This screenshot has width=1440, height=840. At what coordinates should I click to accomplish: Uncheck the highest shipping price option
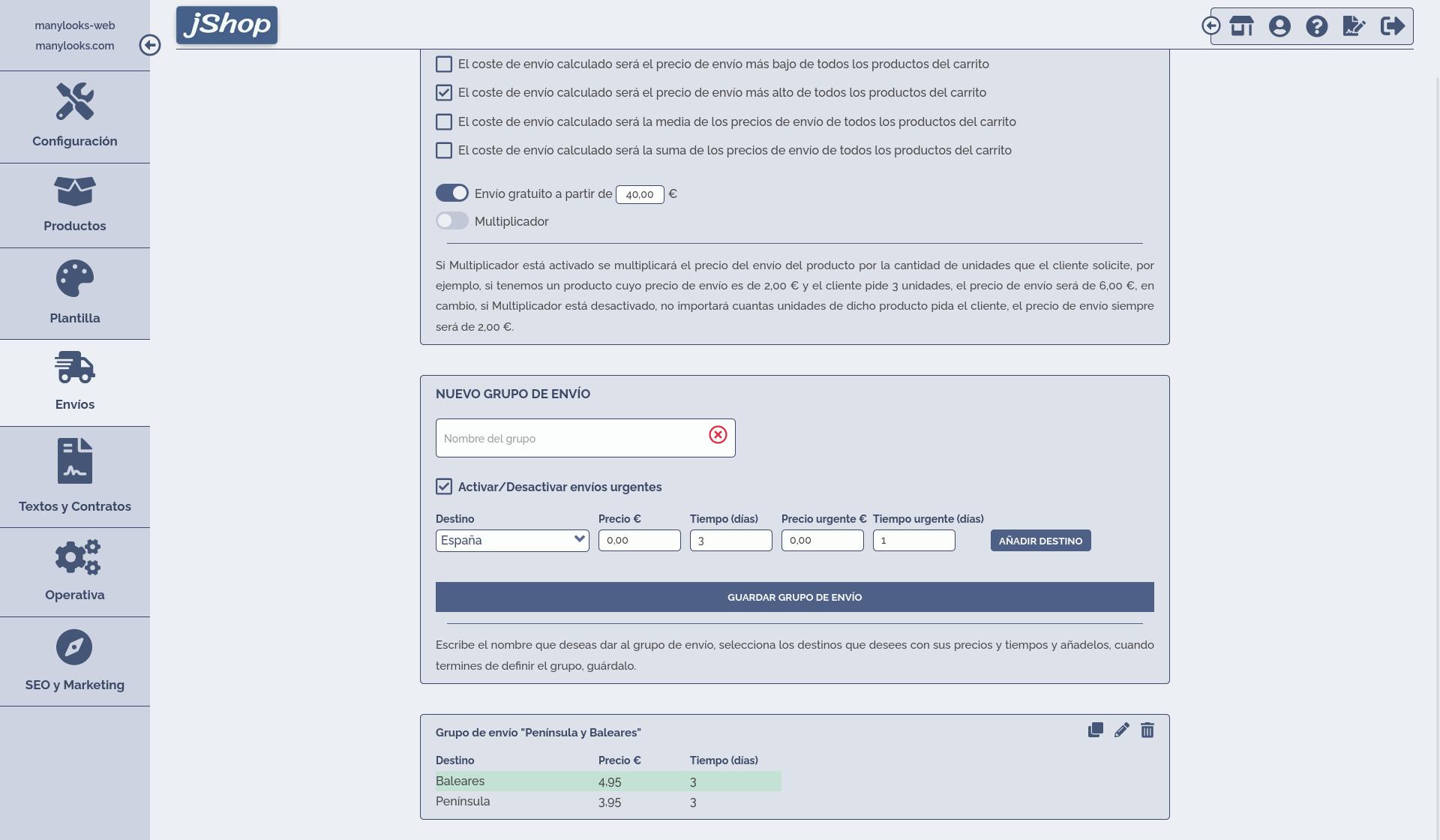pos(444,93)
